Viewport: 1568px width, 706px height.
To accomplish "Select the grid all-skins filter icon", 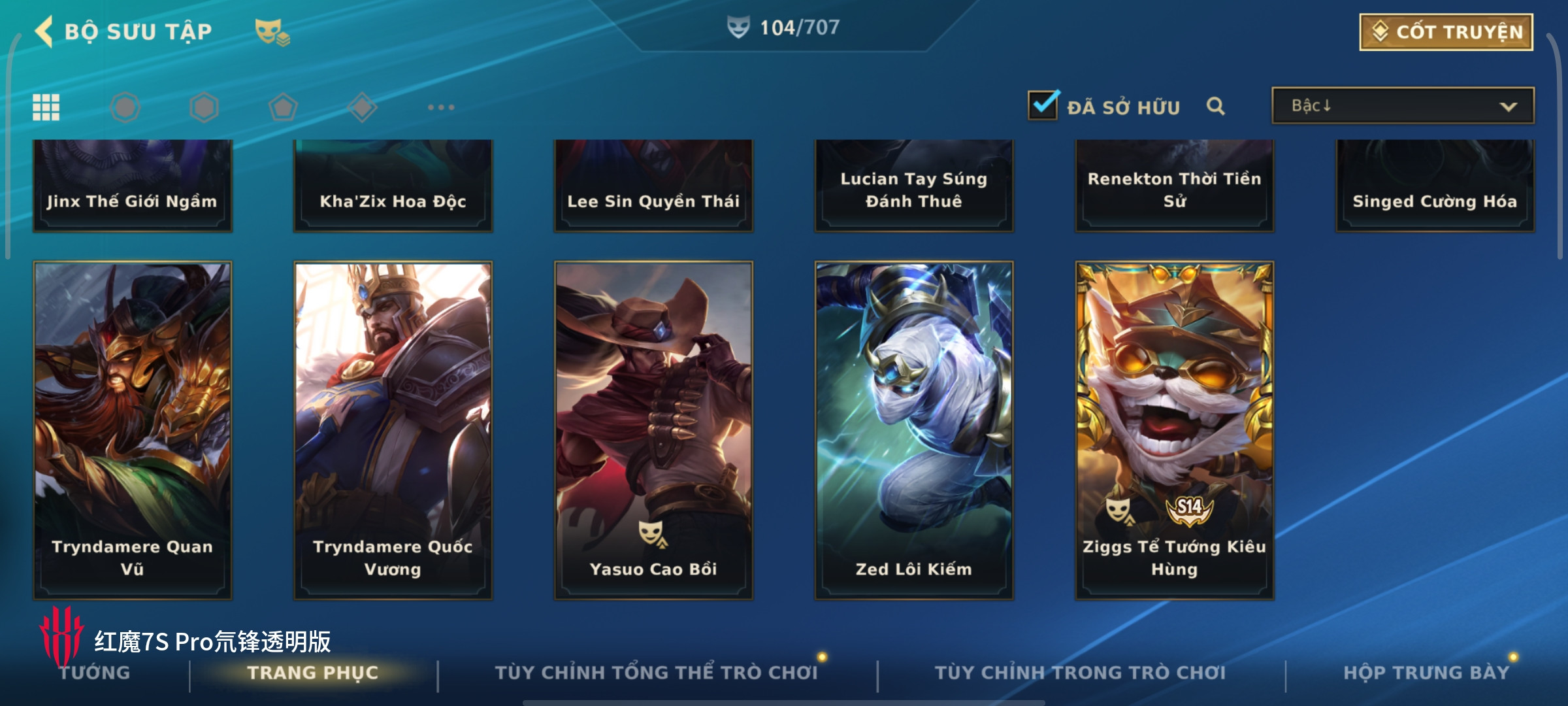I will 46,107.
